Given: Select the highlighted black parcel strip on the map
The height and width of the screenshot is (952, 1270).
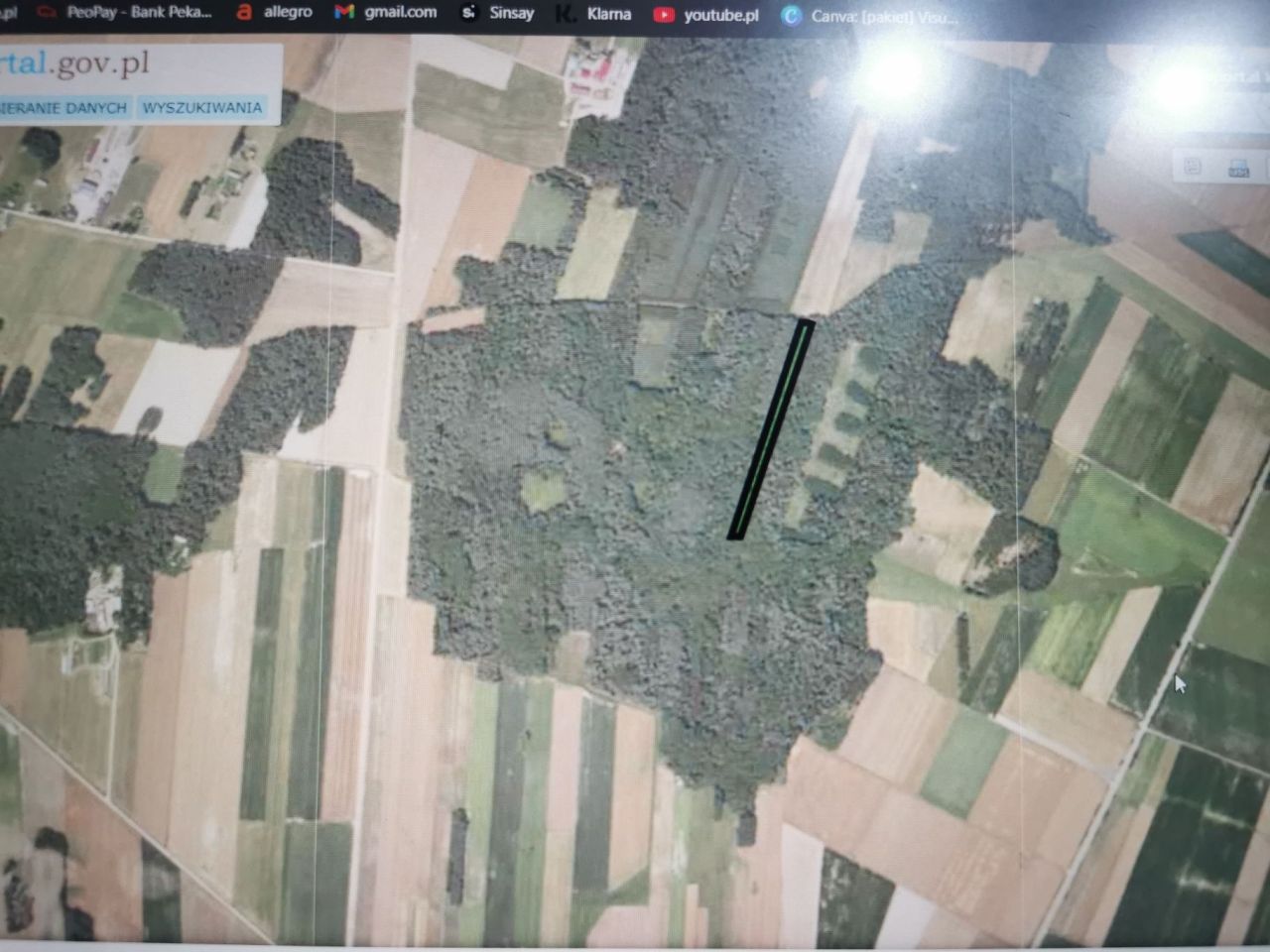Looking at the screenshot, I should coord(771,429).
